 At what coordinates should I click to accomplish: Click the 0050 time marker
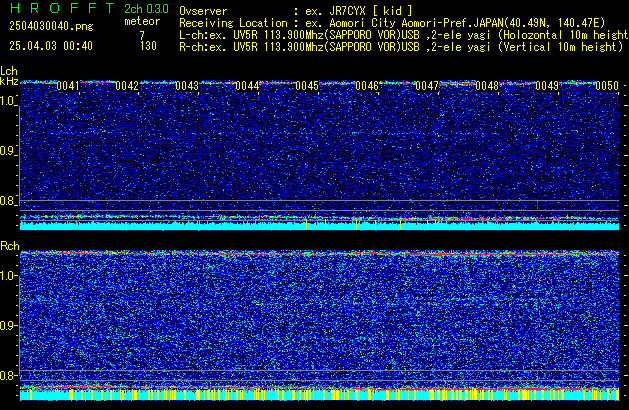607,86
